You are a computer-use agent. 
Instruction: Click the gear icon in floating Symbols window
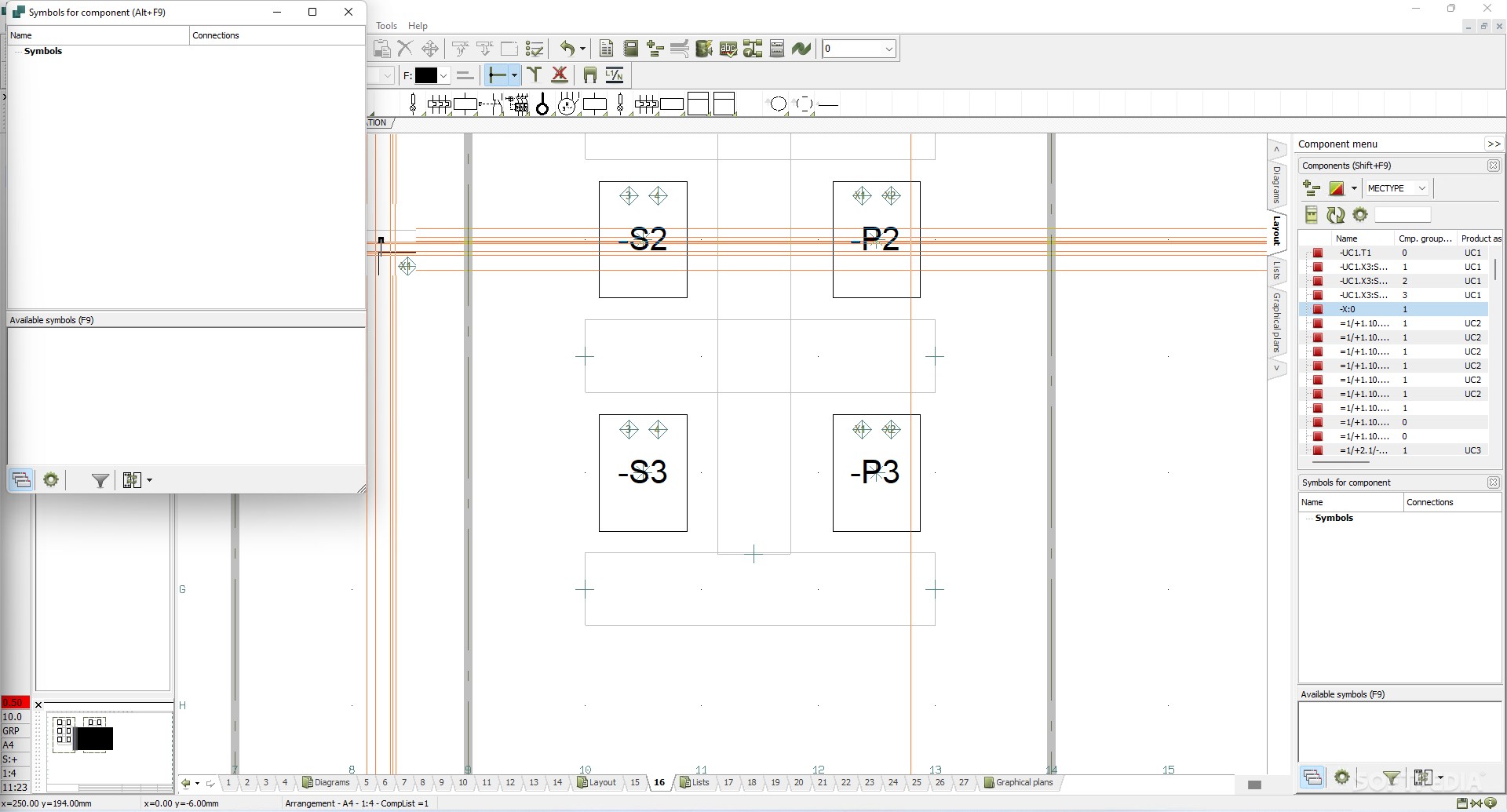click(x=51, y=480)
